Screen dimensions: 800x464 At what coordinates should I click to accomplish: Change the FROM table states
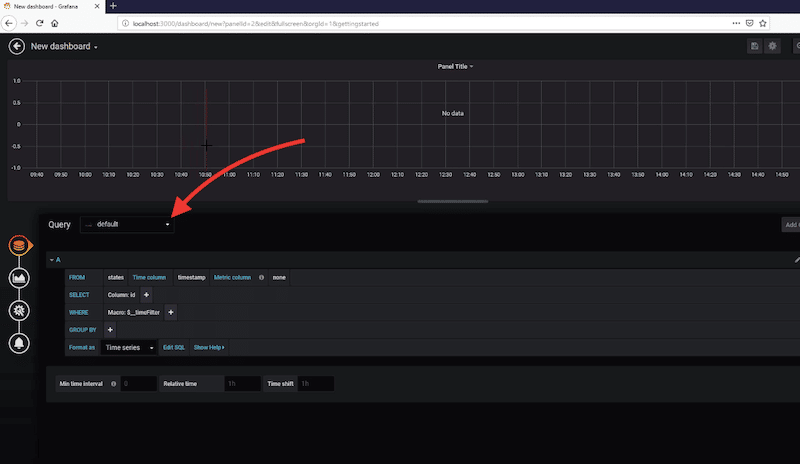pos(116,278)
